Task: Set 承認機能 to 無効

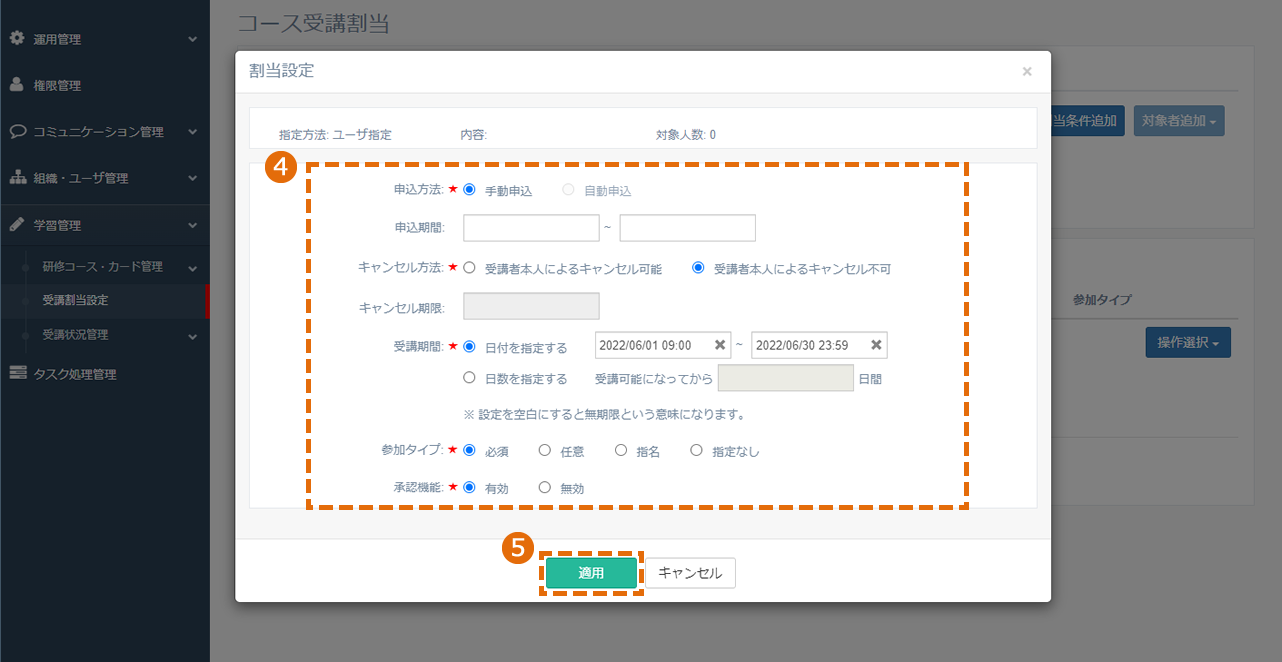Action: 545,487
